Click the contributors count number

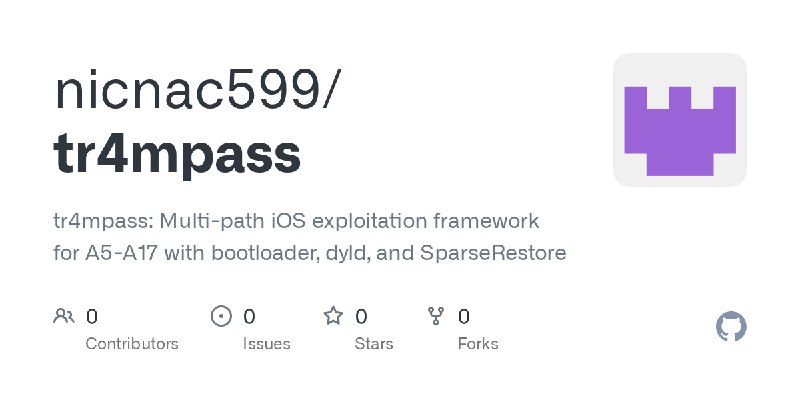pyautogui.click(x=92, y=317)
